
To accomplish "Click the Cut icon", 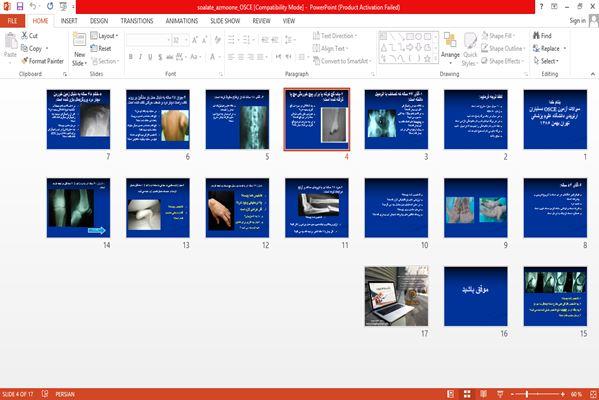I will [24, 36].
